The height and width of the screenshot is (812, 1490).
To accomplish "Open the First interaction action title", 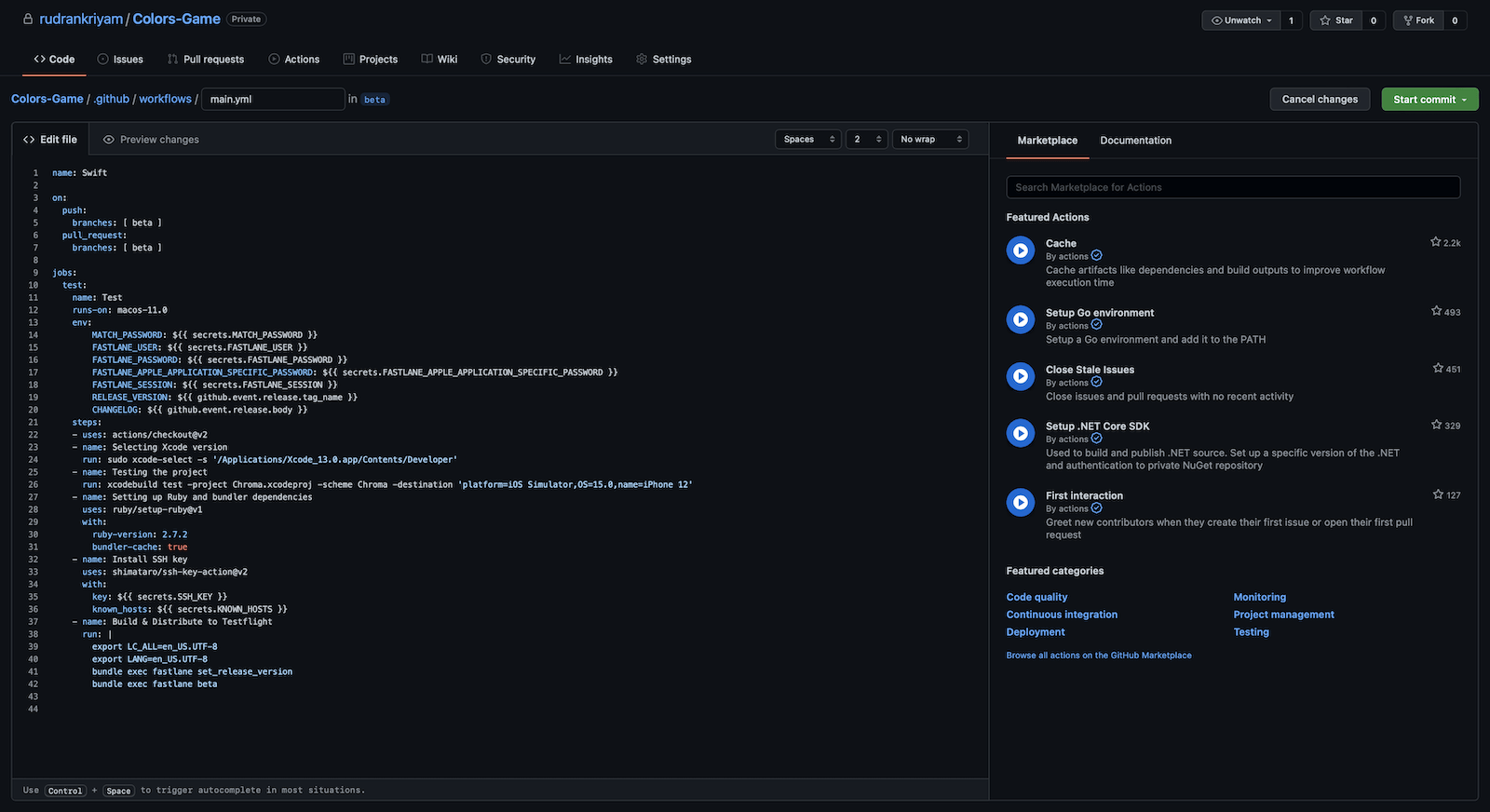I will [1084, 495].
